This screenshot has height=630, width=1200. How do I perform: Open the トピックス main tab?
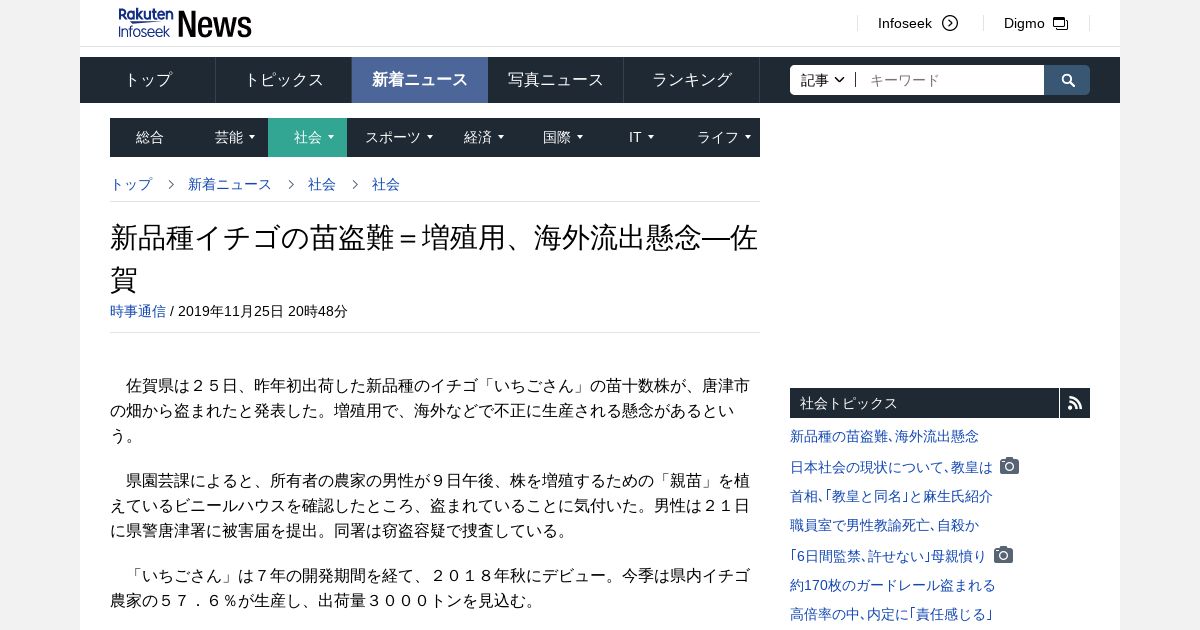point(284,80)
